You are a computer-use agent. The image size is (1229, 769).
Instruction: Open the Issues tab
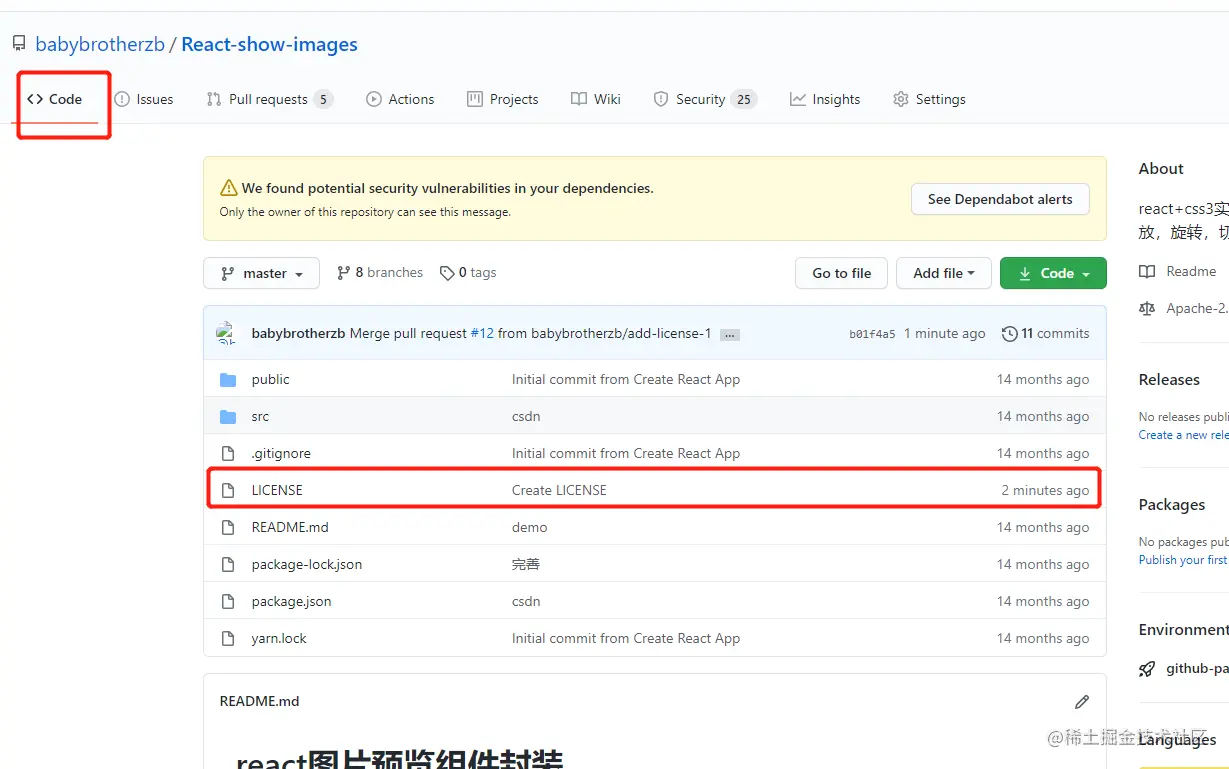(x=144, y=99)
